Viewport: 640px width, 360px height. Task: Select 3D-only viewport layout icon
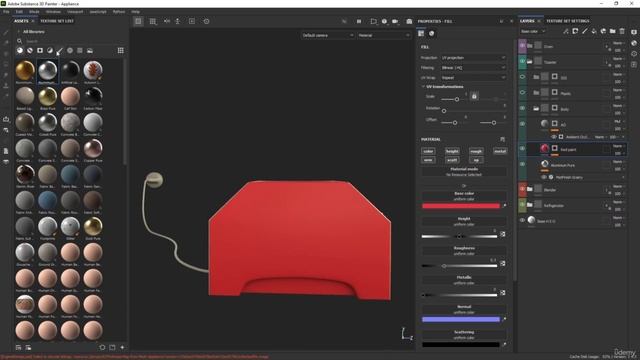[x=138, y=21]
